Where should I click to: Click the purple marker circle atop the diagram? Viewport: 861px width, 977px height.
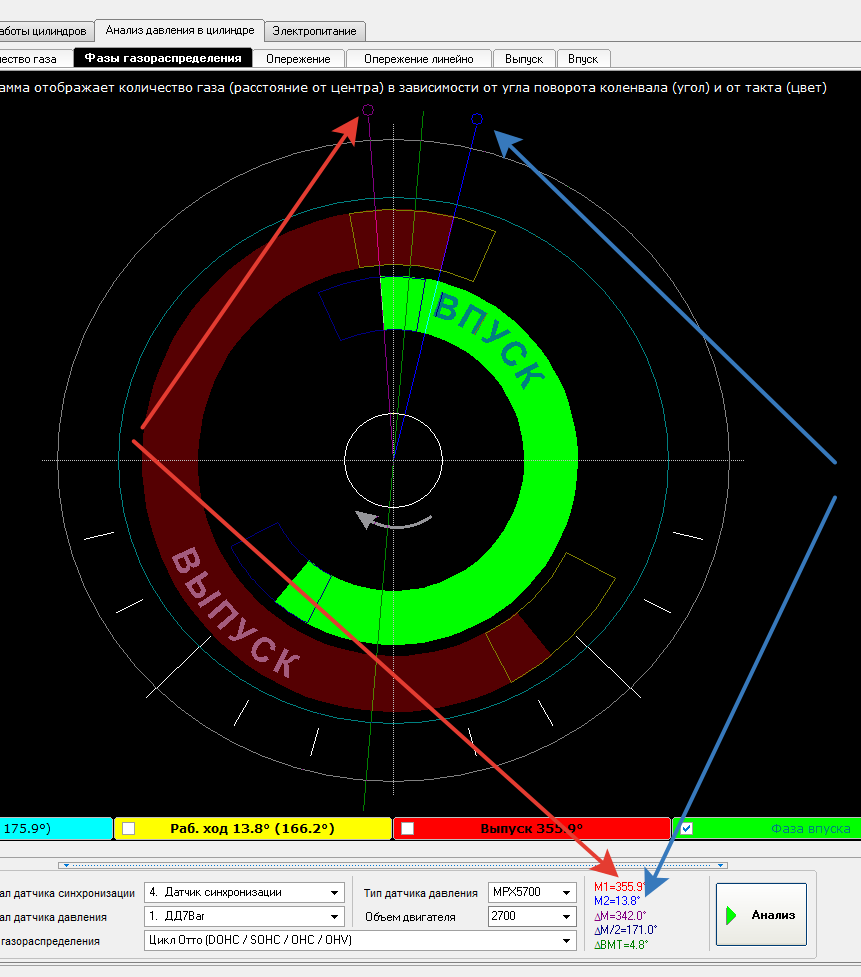click(368, 110)
